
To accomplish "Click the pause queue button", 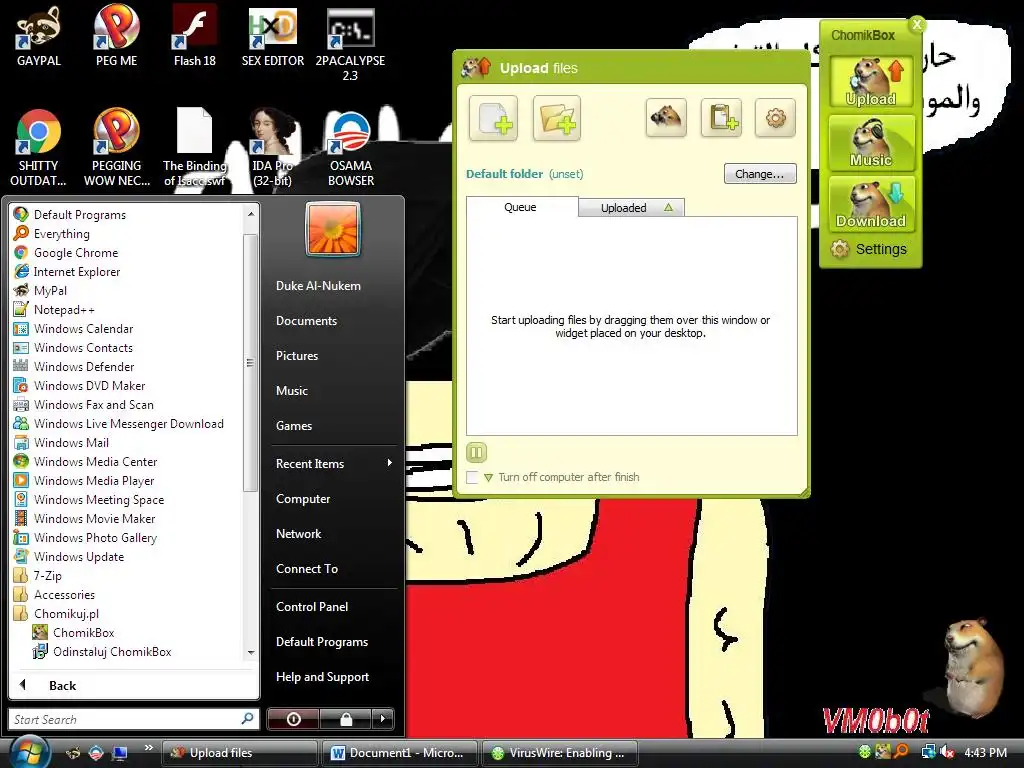I will pyautogui.click(x=476, y=452).
